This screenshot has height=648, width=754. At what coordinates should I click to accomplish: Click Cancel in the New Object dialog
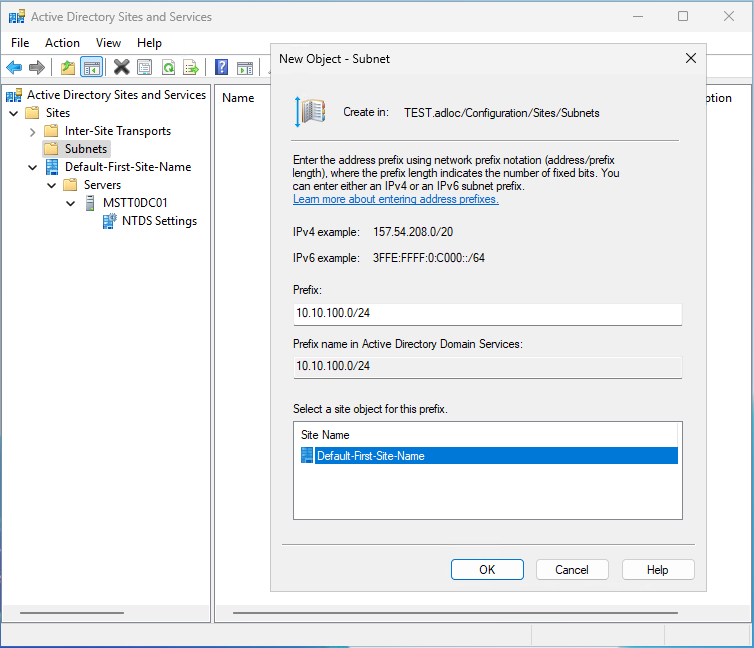[572, 569]
